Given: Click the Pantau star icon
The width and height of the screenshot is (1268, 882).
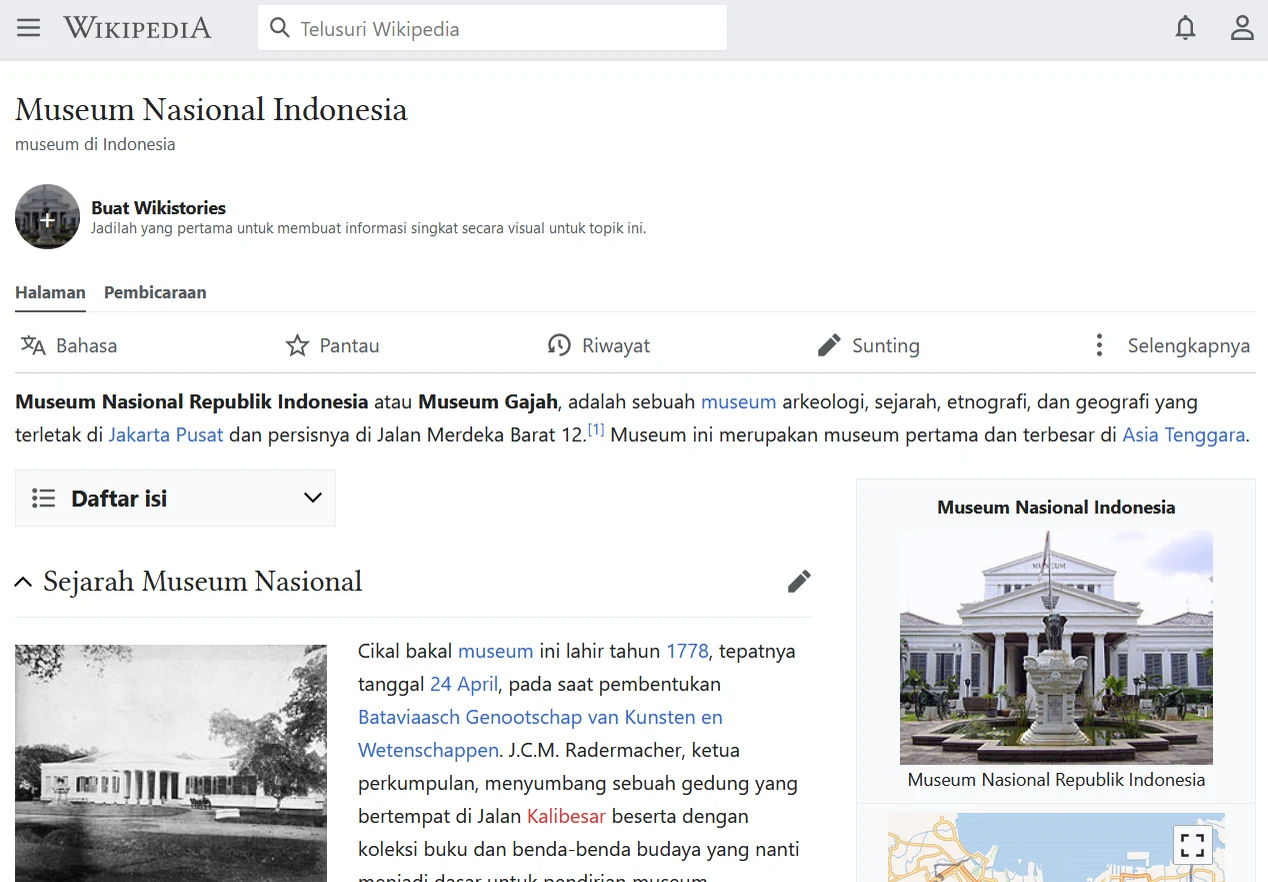Looking at the screenshot, I should [297, 346].
